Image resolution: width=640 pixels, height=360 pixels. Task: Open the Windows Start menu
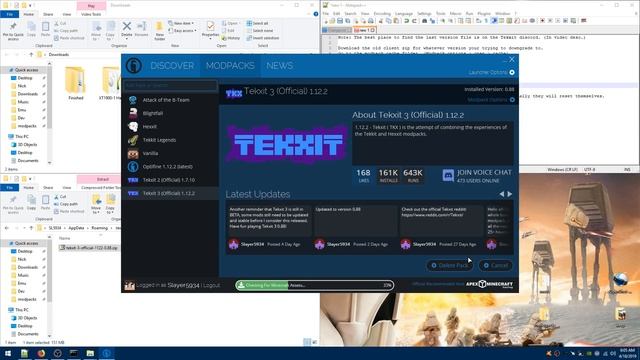tap(8, 353)
